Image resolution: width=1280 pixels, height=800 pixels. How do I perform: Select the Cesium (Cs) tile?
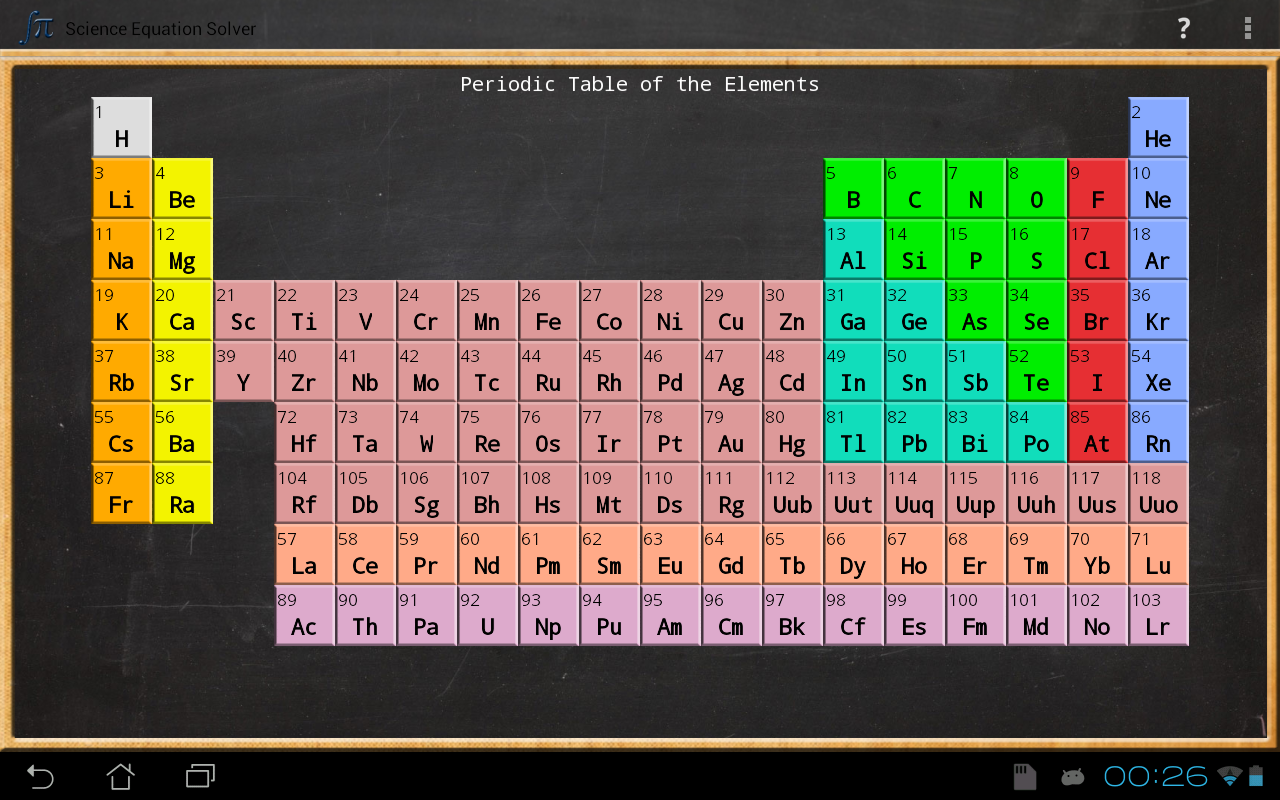(122, 432)
